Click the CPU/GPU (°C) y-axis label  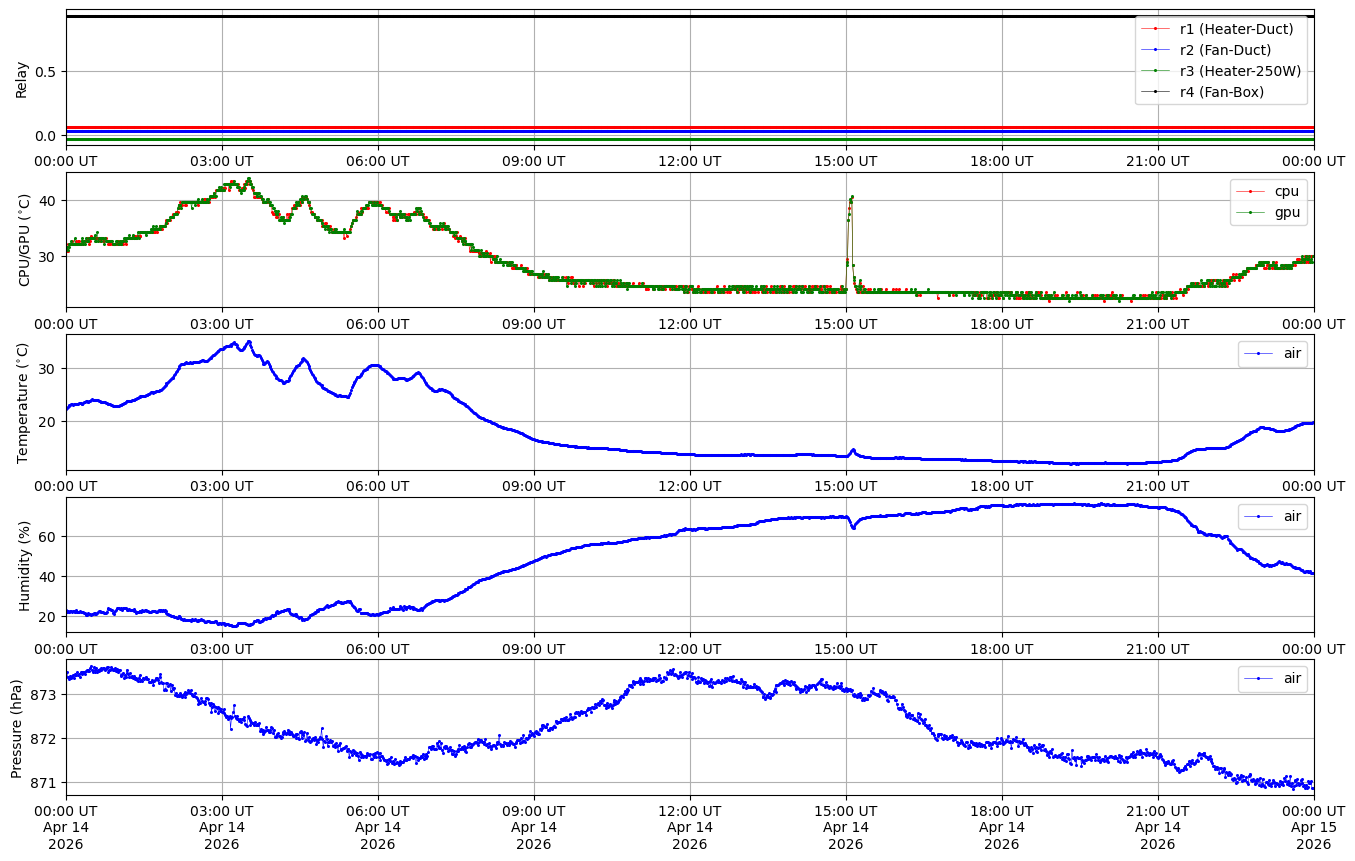click(24, 240)
